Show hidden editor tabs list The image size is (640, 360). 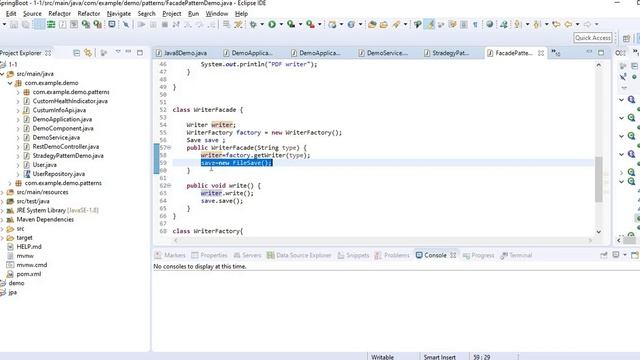click(556, 52)
